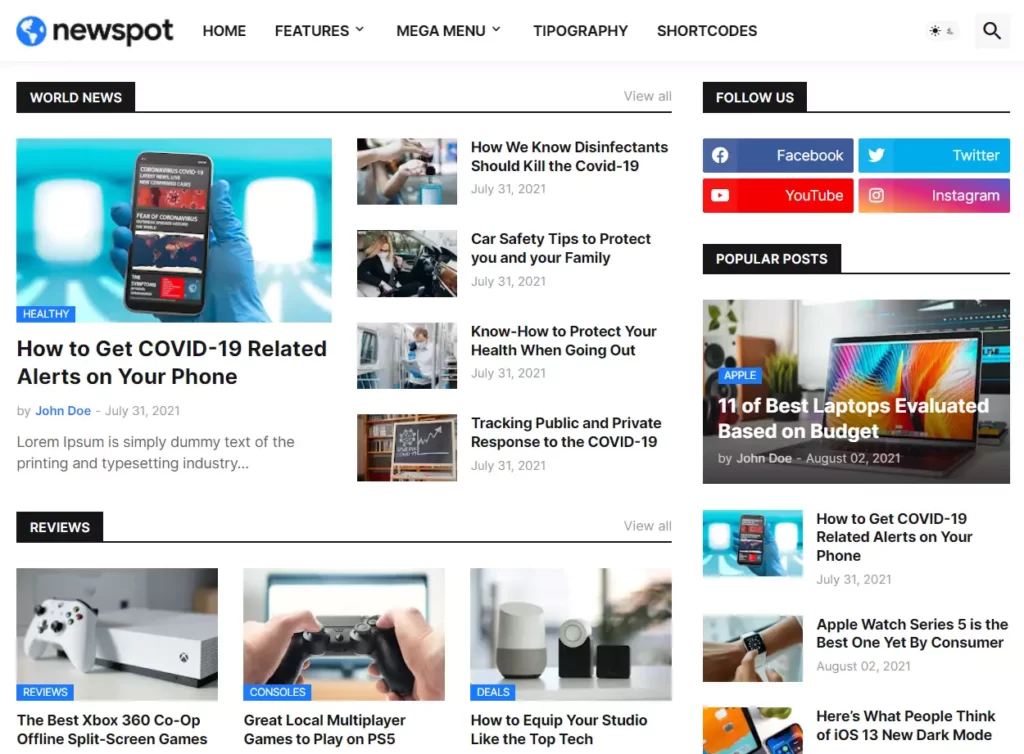Click View all in World News
This screenshot has height=754, width=1024.
647,96
